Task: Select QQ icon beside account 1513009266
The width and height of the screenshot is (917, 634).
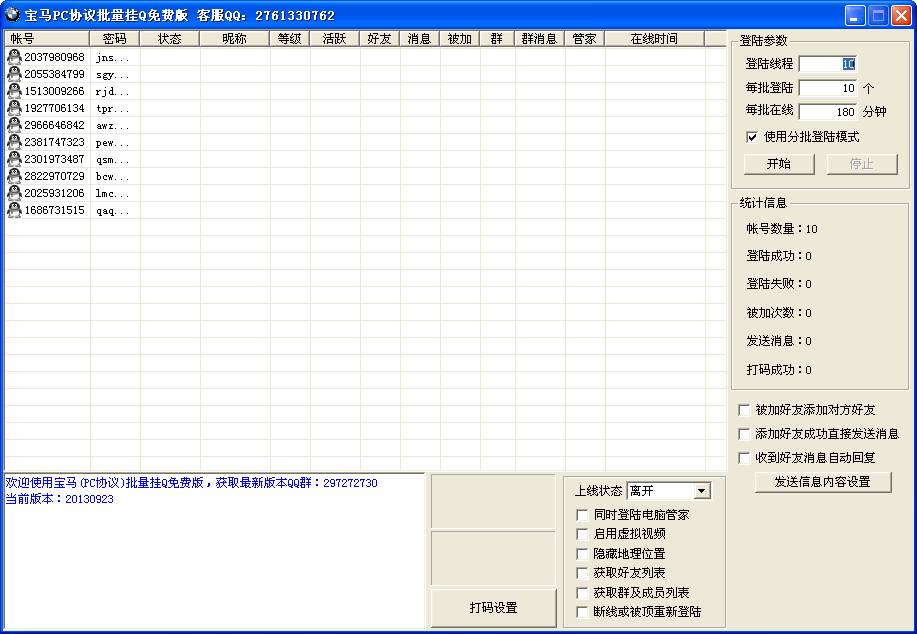Action: pos(14,91)
